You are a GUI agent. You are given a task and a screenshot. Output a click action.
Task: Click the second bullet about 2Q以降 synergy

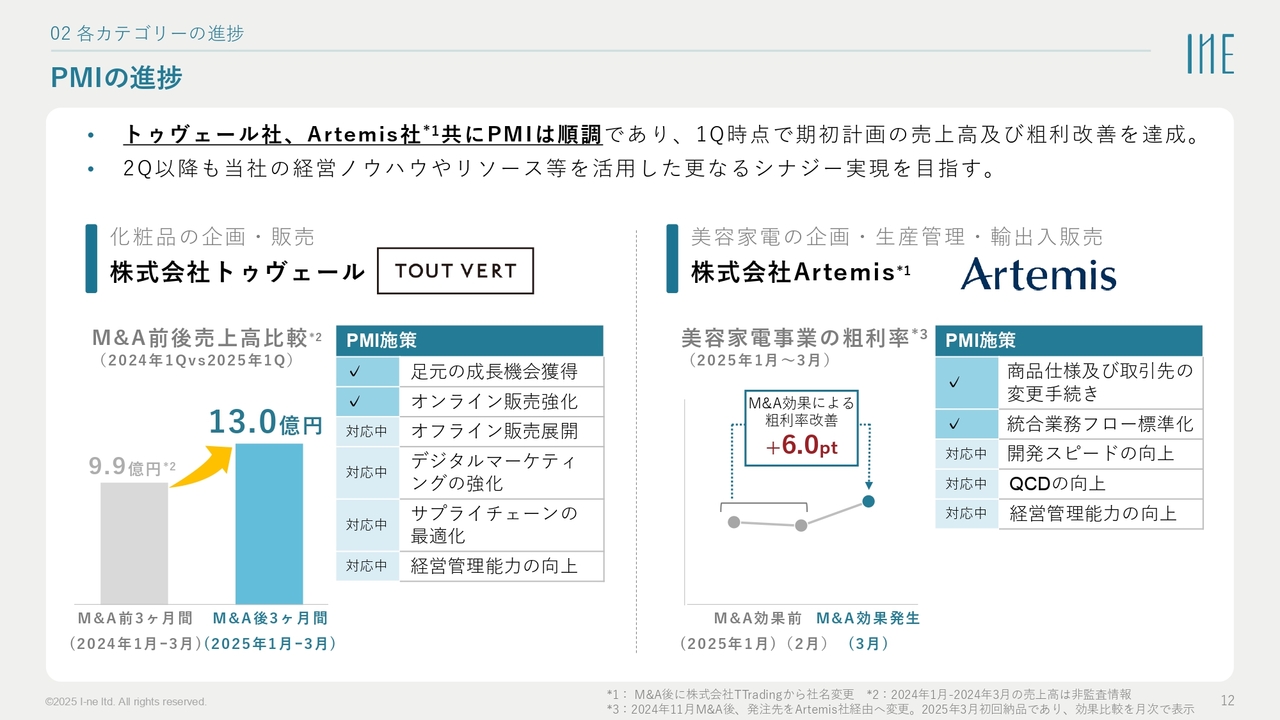pos(559,169)
